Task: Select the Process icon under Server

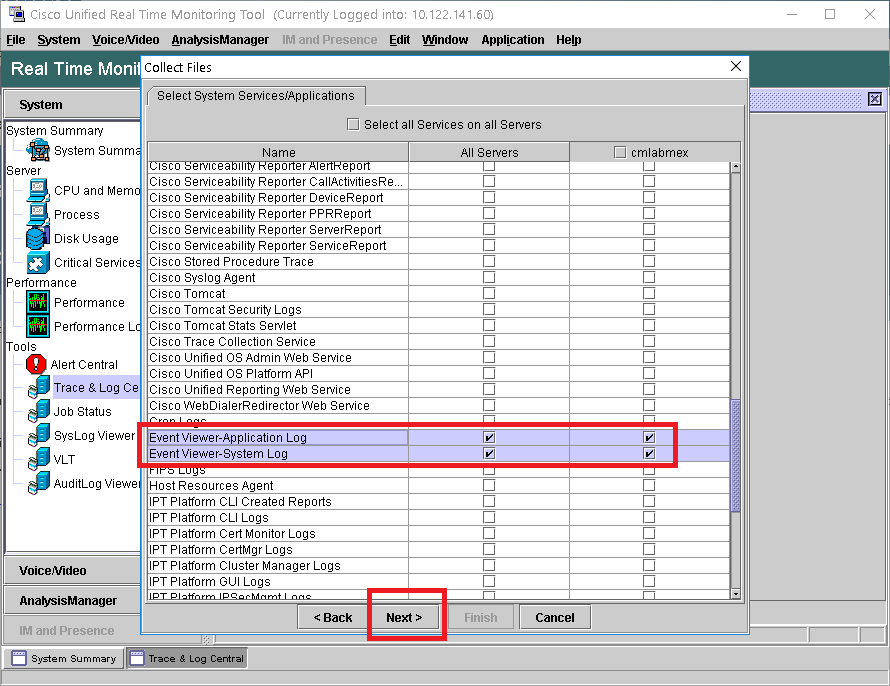Action: pos(37,214)
